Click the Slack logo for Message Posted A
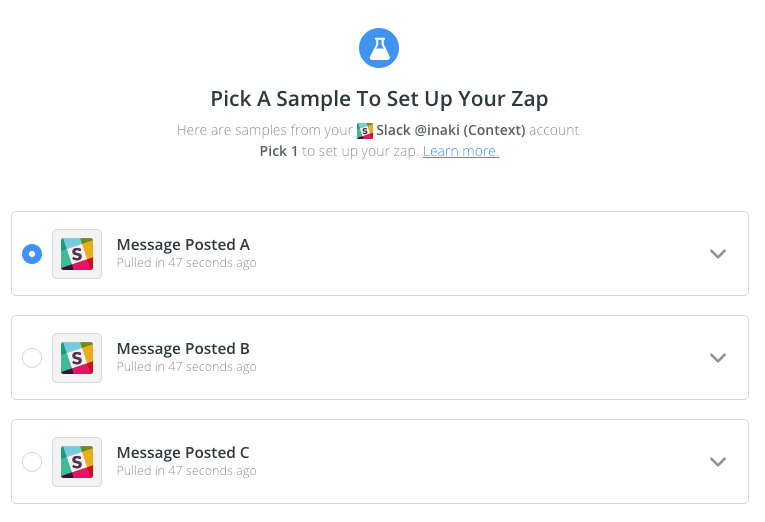The height and width of the screenshot is (522, 765). tap(77, 254)
